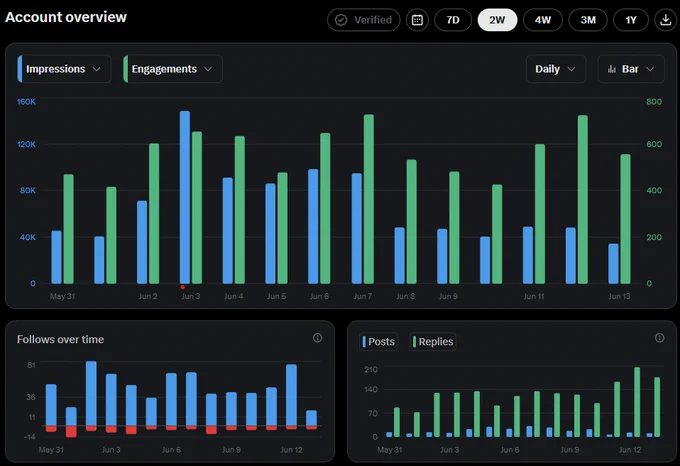The image size is (680, 466).
Task: Click 'Jun 12' label in Posts and Replies chart
Action: [x=630, y=450]
